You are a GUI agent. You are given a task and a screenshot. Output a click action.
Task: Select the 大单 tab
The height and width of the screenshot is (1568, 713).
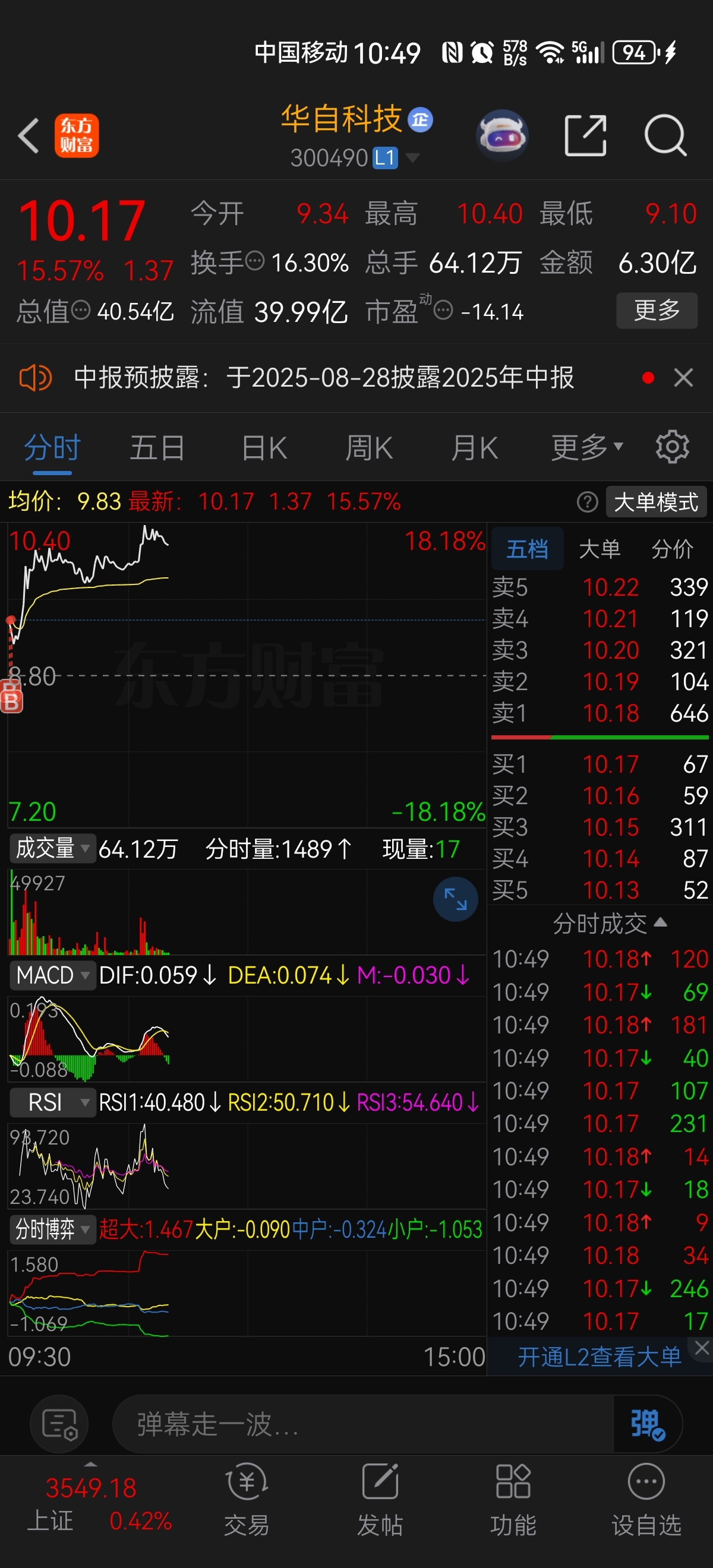[599, 548]
